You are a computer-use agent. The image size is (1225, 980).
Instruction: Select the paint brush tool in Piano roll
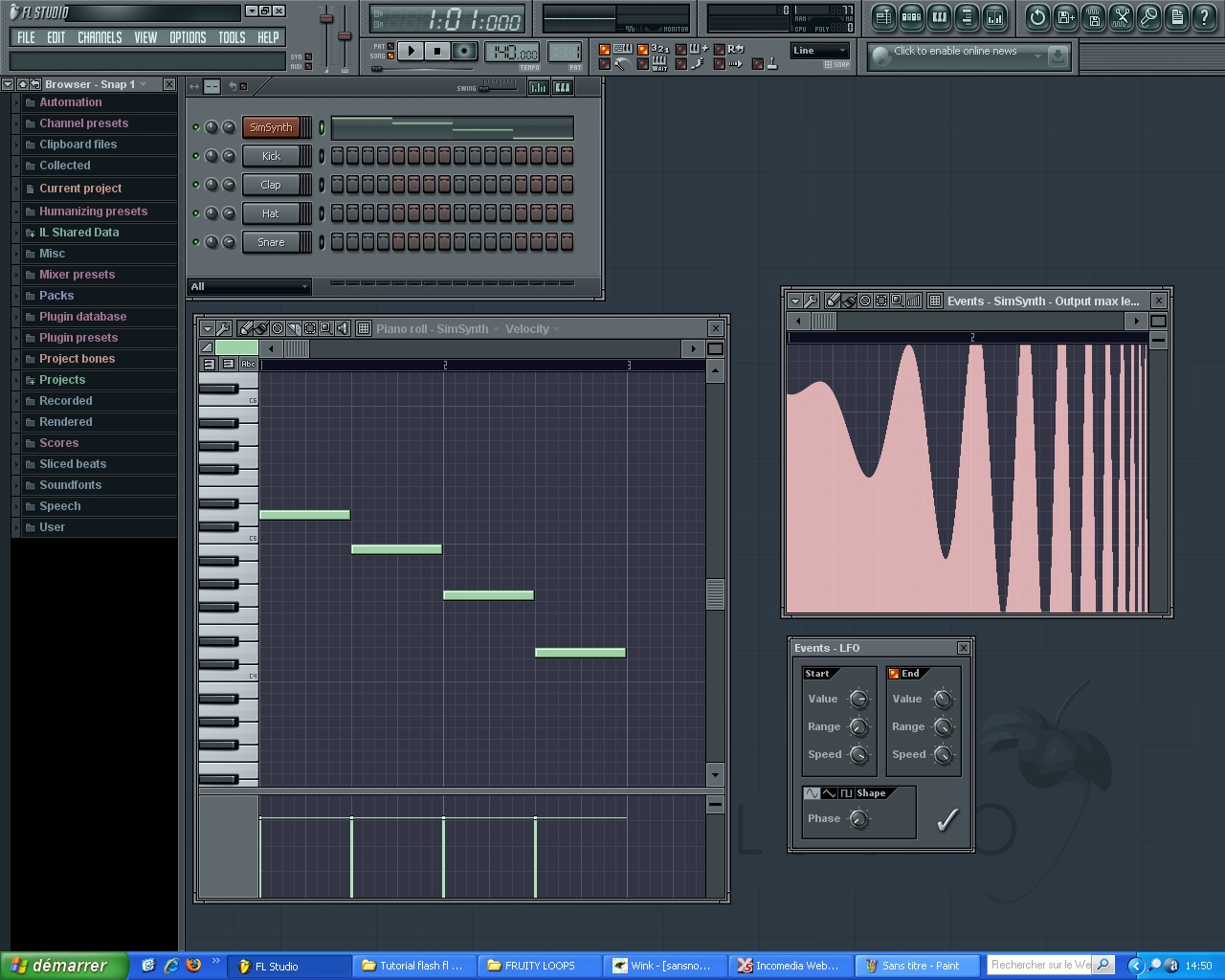coord(261,328)
